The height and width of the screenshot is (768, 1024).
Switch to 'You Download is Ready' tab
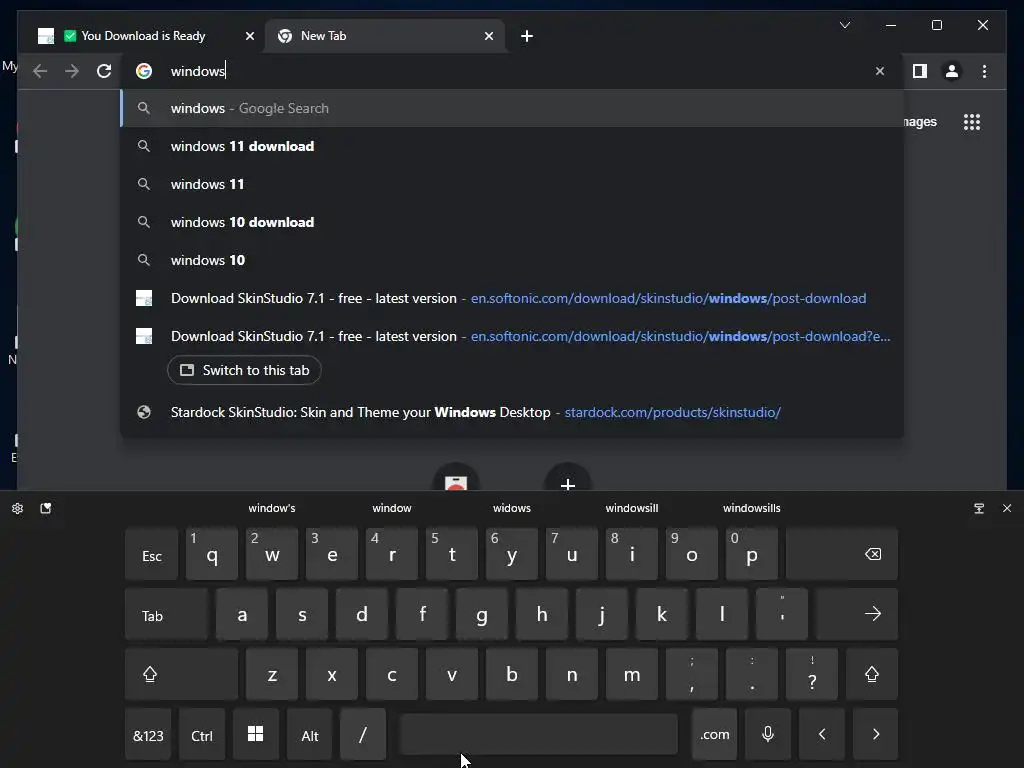click(142, 36)
